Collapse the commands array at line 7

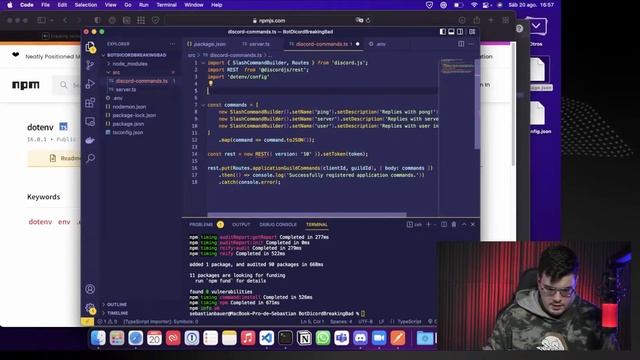pos(203,105)
